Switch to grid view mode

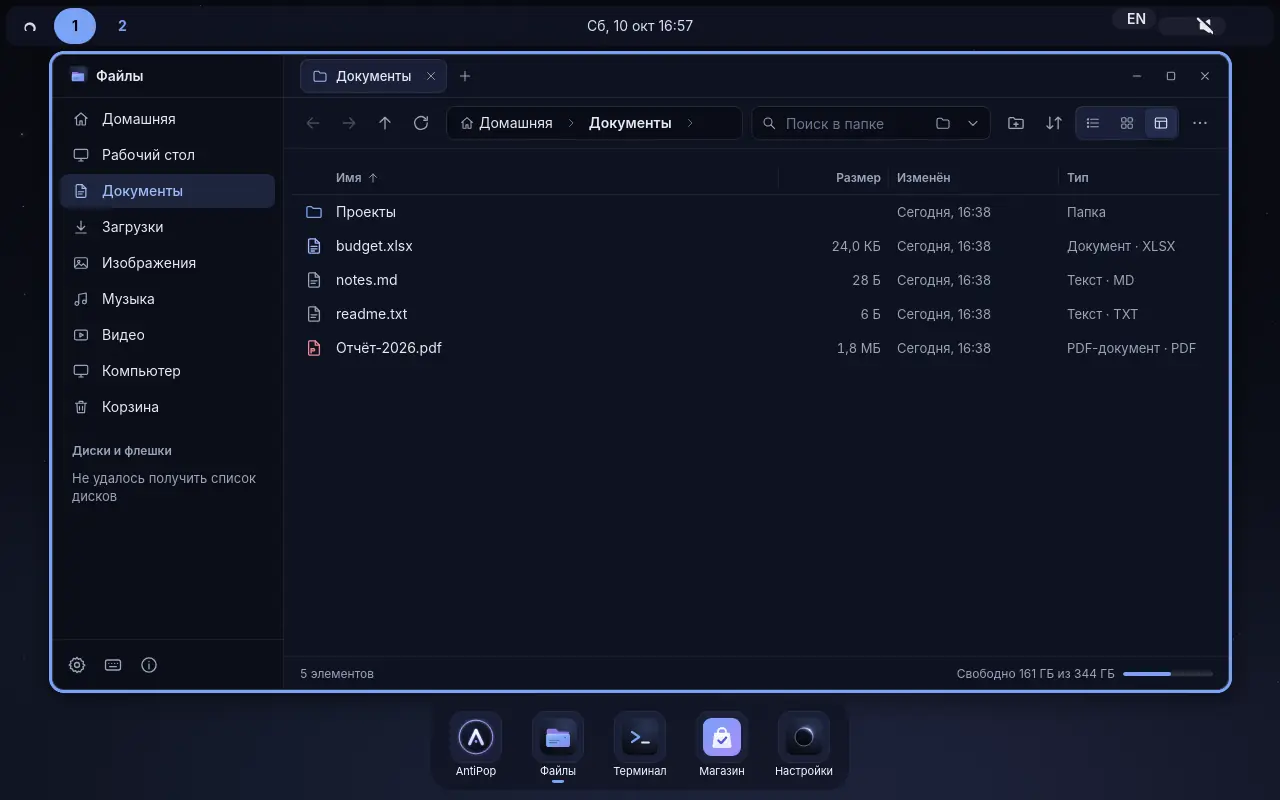pyautogui.click(x=1127, y=123)
